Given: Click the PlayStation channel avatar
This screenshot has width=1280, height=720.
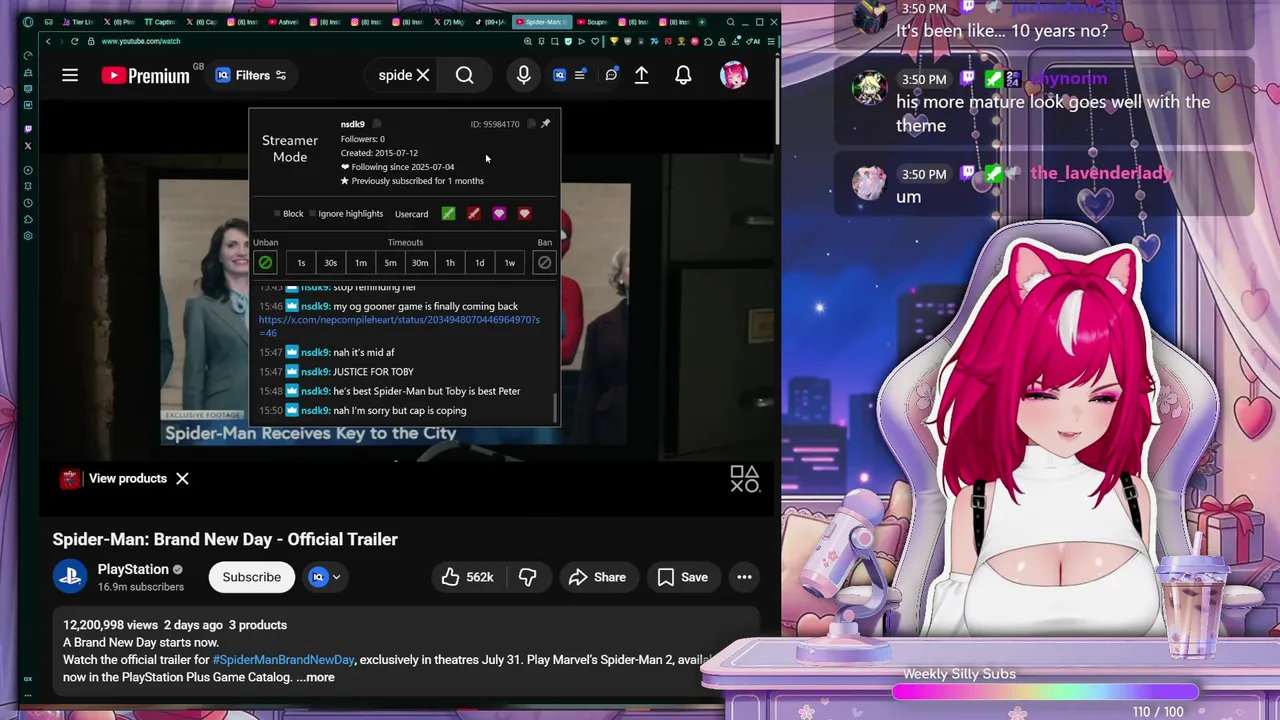Looking at the screenshot, I should point(70,577).
